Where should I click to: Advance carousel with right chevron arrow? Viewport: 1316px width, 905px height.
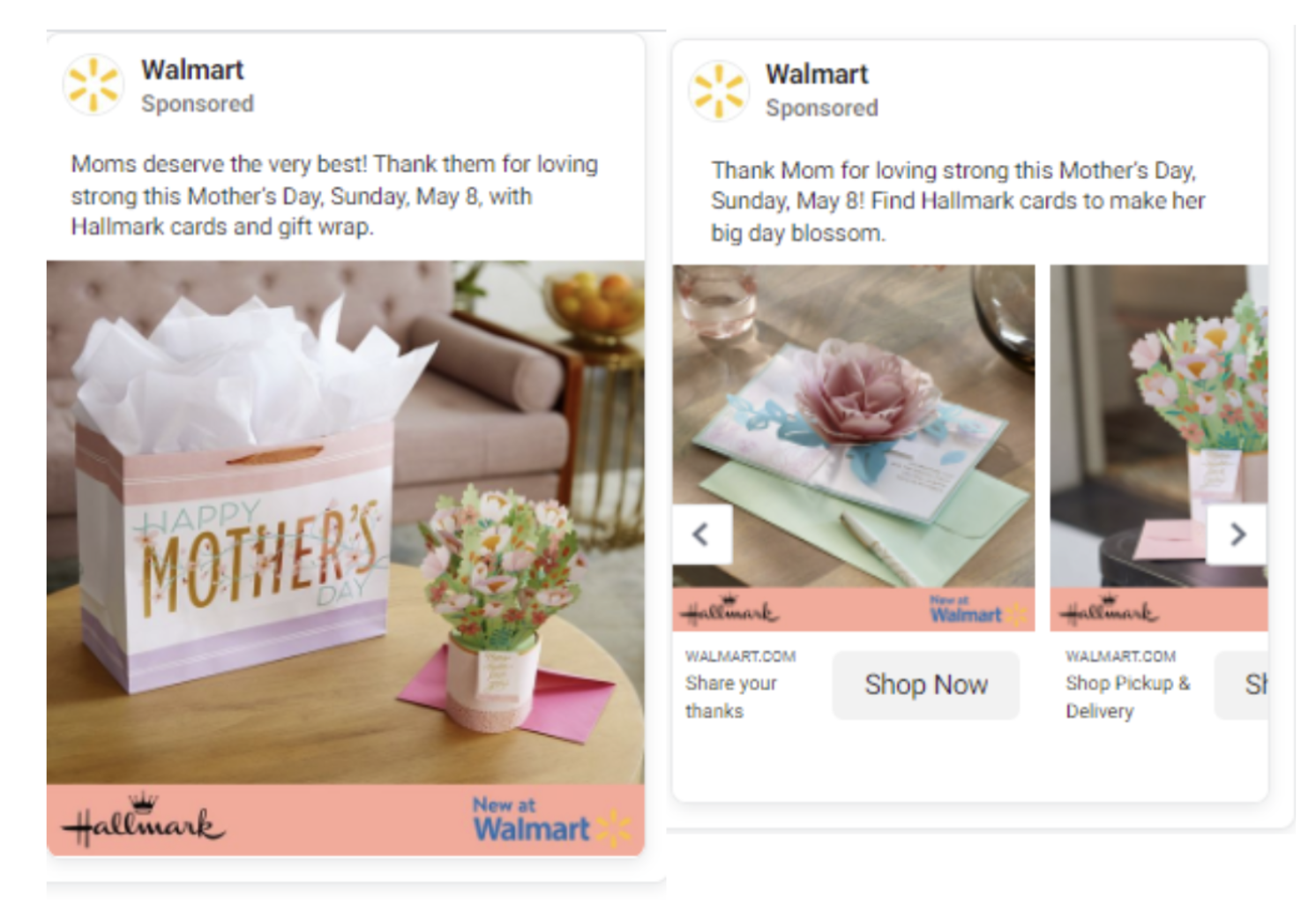[x=1237, y=534]
